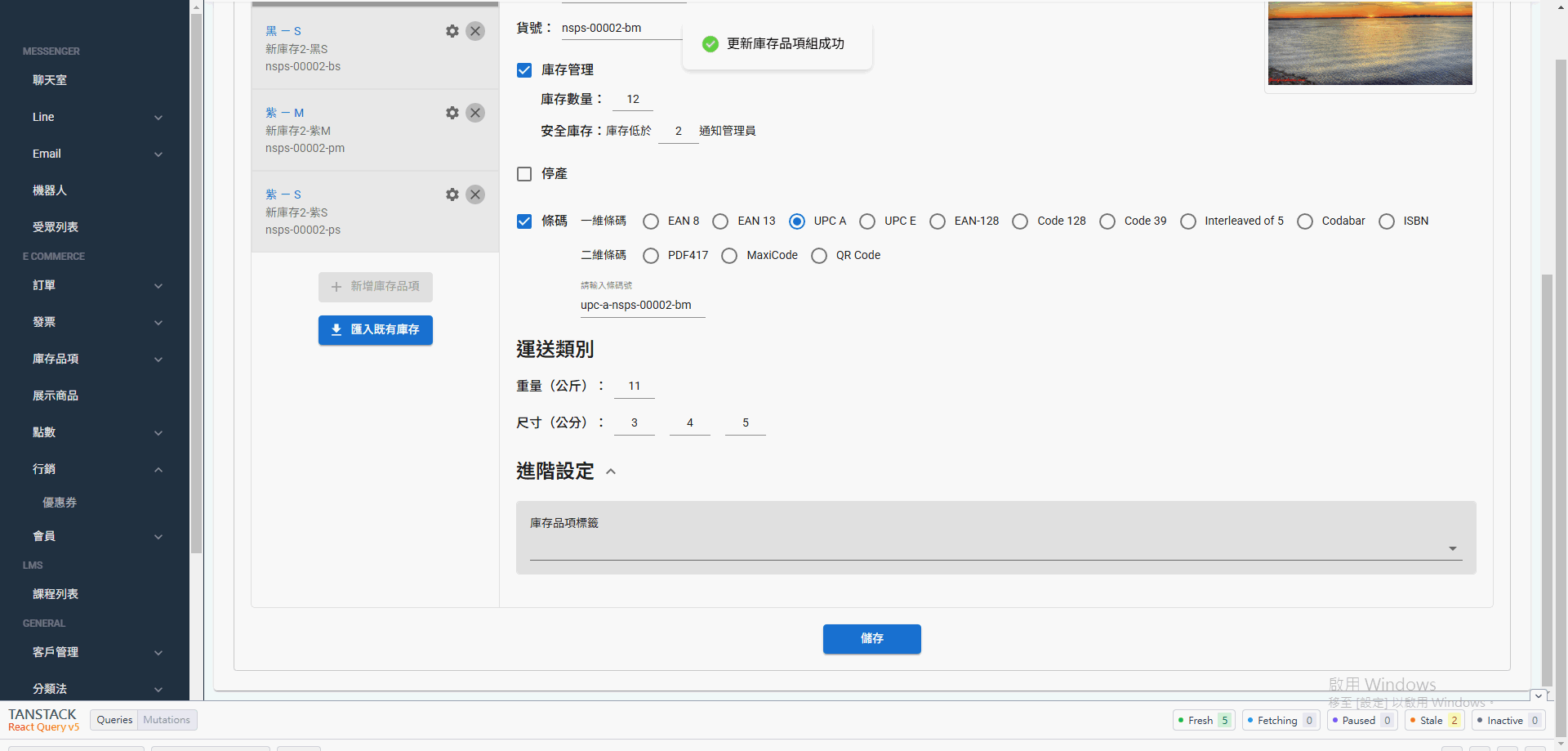Image resolution: width=1568 pixels, height=751 pixels.
Task: Switch to the Mutations devtools tab
Action: click(167, 720)
